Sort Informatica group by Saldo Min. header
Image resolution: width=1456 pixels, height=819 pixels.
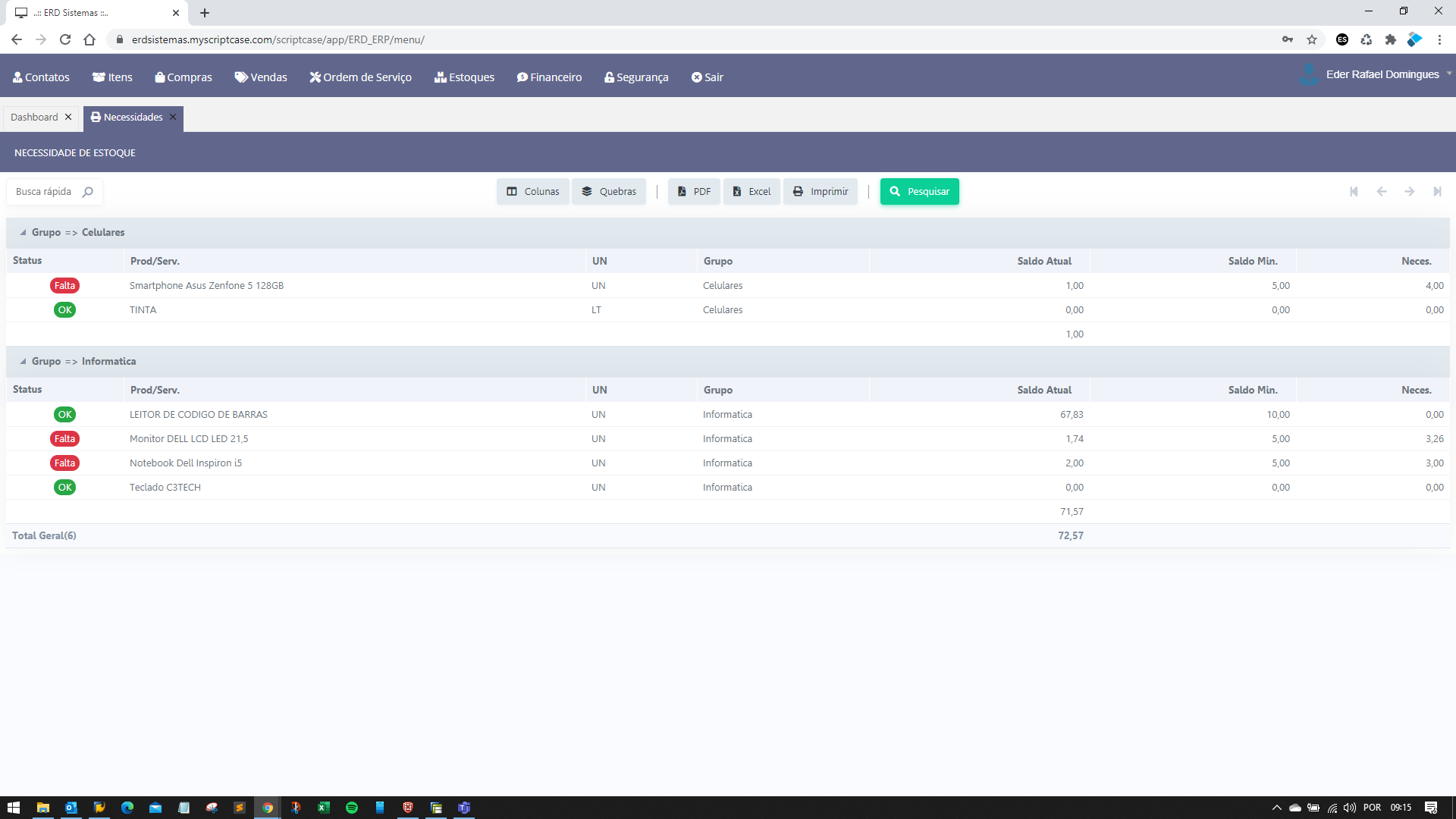point(1253,390)
